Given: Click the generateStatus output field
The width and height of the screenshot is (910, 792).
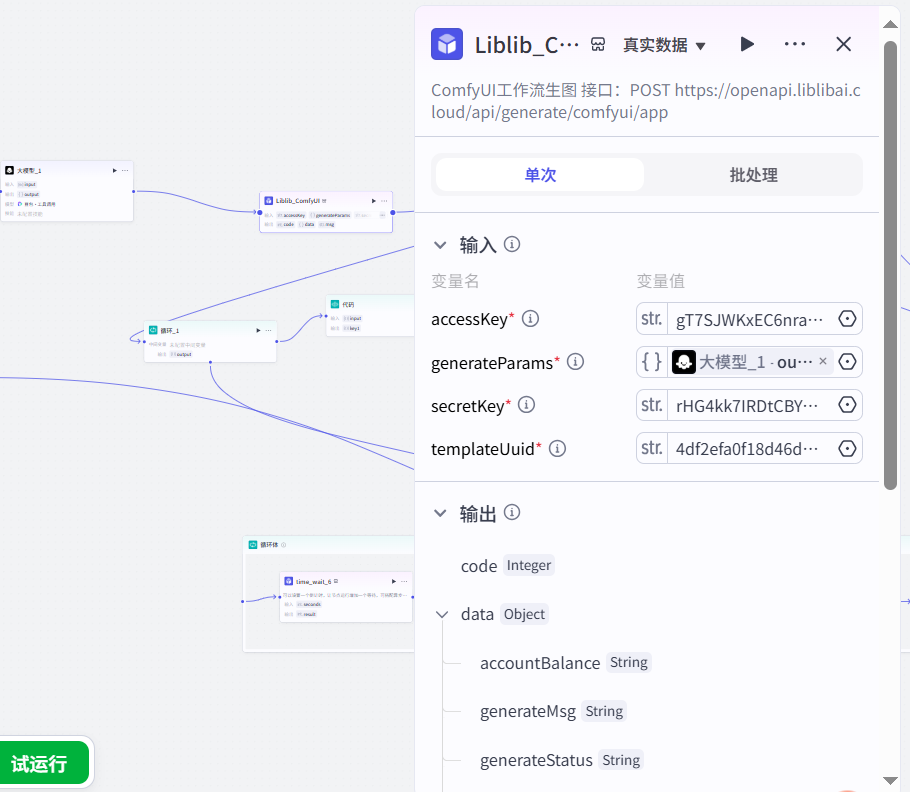Looking at the screenshot, I should pyautogui.click(x=561, y=761).
